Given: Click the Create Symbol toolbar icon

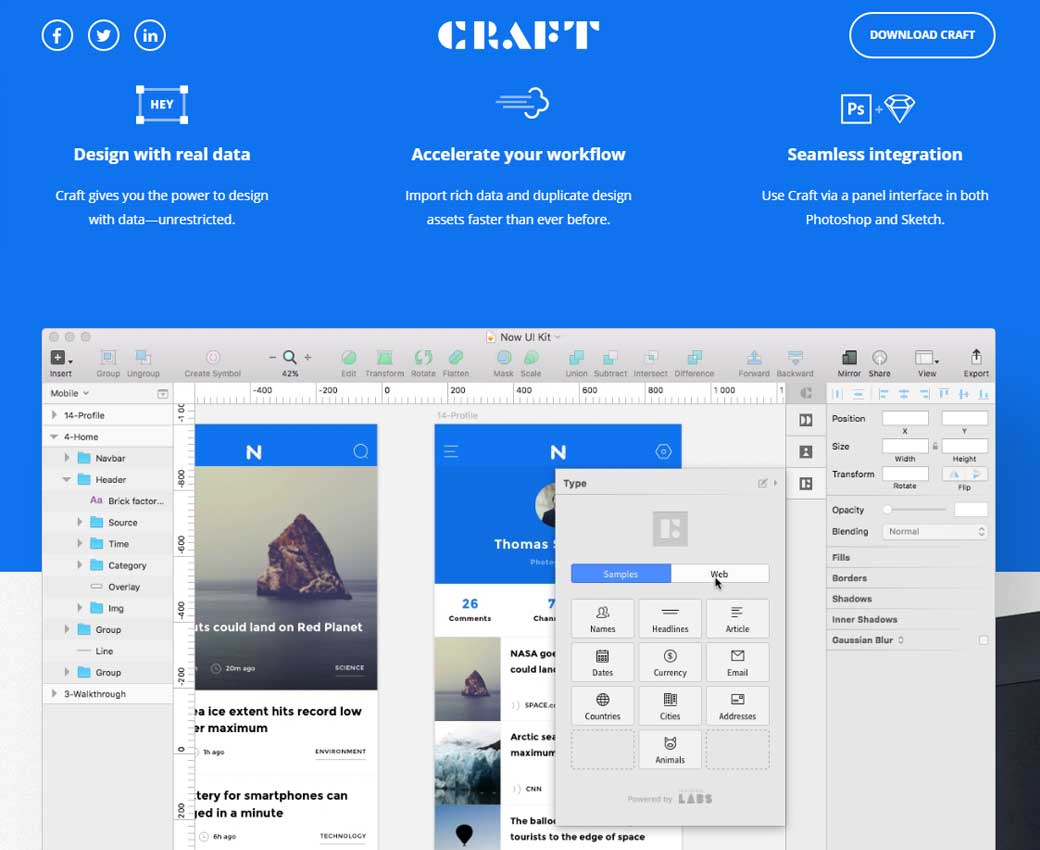Looking at the screenshot, I should (212, 358).
